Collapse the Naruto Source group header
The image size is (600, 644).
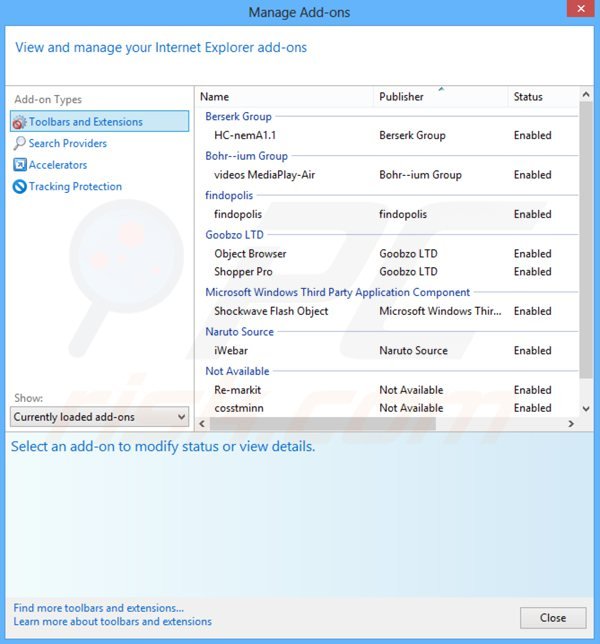(239, 332)
